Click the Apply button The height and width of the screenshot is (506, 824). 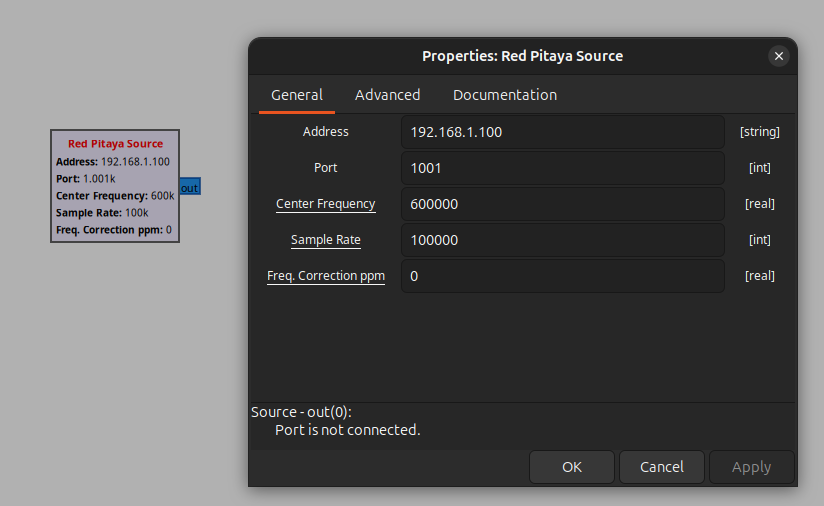click(x=751, y=467)
